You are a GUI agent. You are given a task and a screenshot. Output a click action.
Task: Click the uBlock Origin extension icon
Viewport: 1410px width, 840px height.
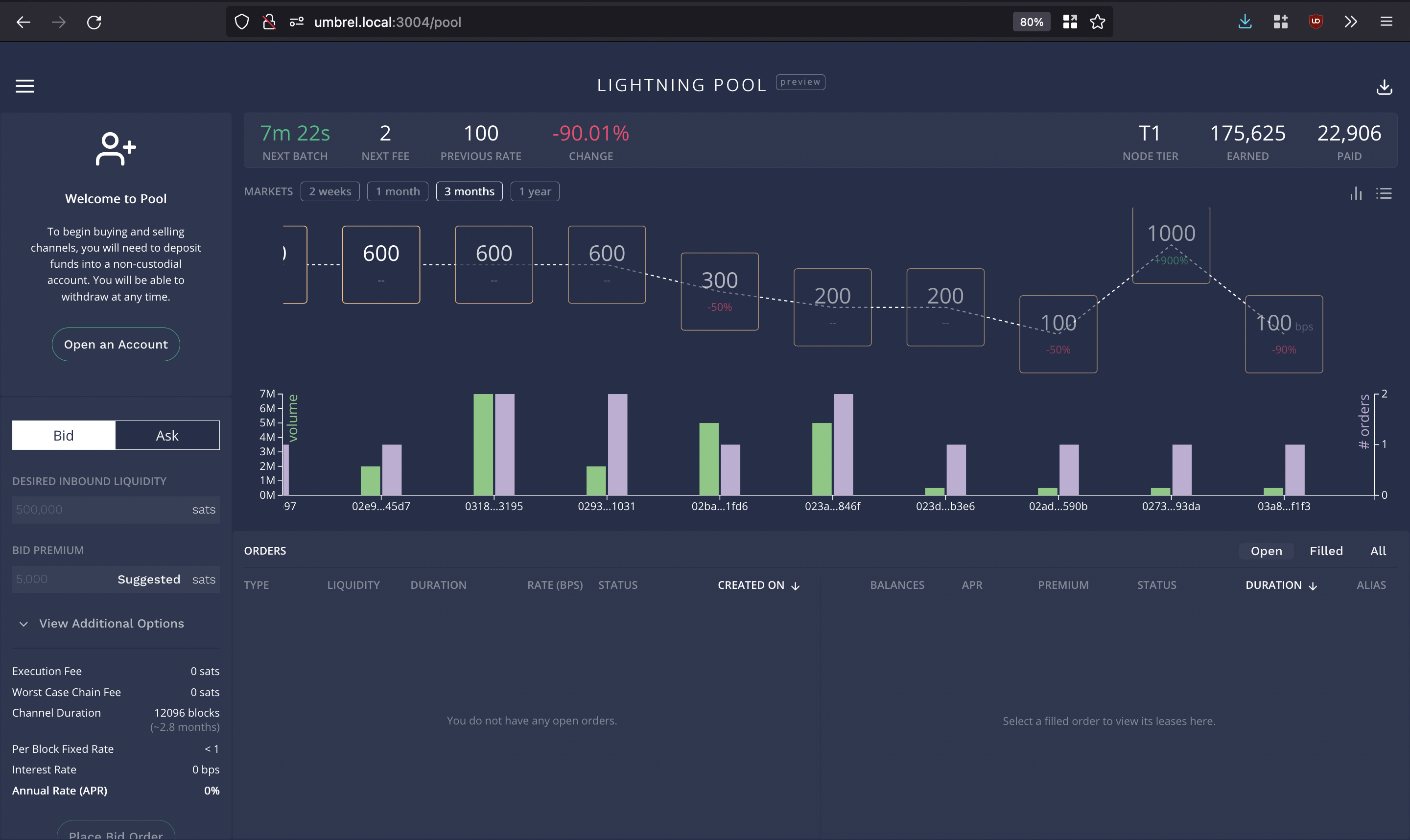tap(1316, 22)
